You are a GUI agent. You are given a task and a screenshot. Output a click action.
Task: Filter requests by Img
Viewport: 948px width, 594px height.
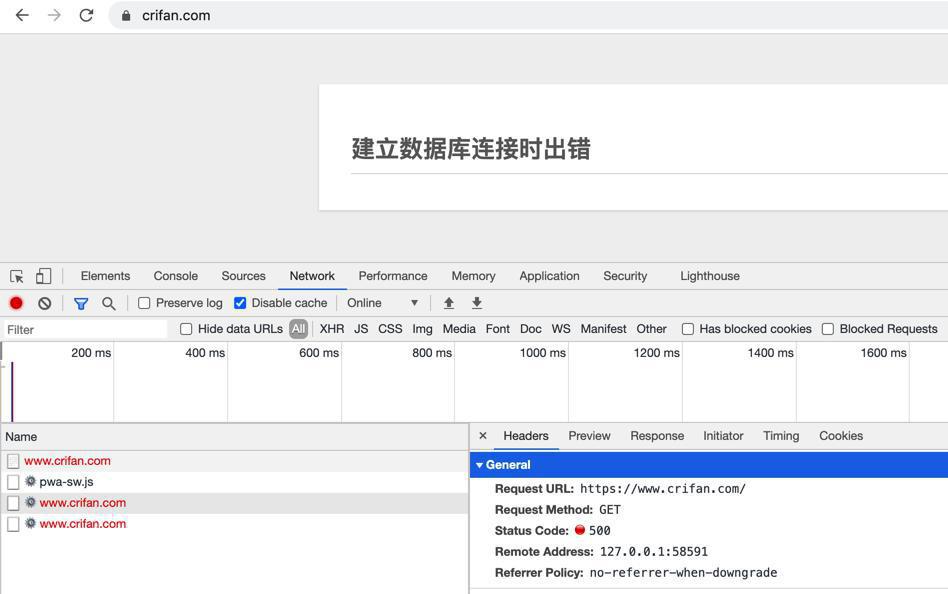click(422, 329)
